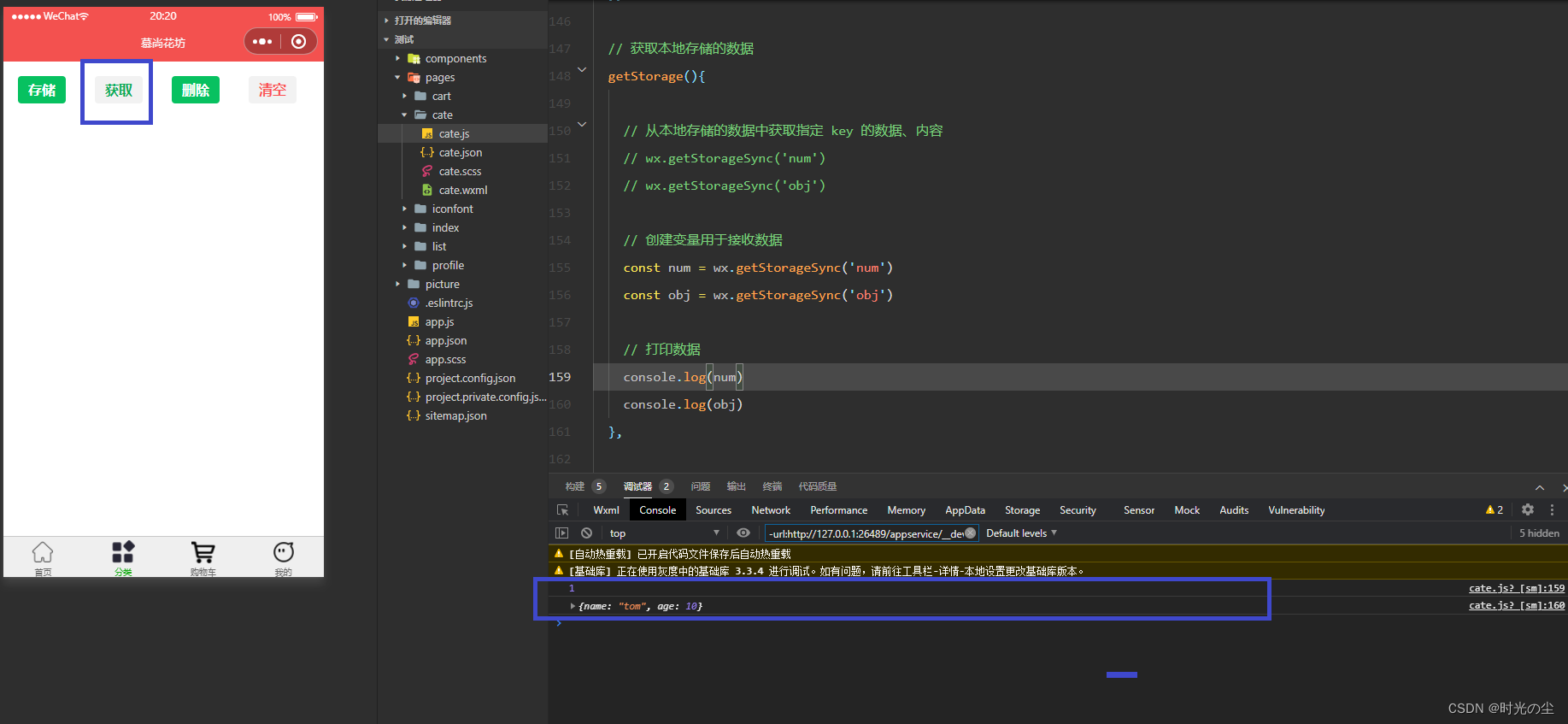Fold the getStorage function at line 148
This screenshot has width=1568, height=724.
point(582,69)
